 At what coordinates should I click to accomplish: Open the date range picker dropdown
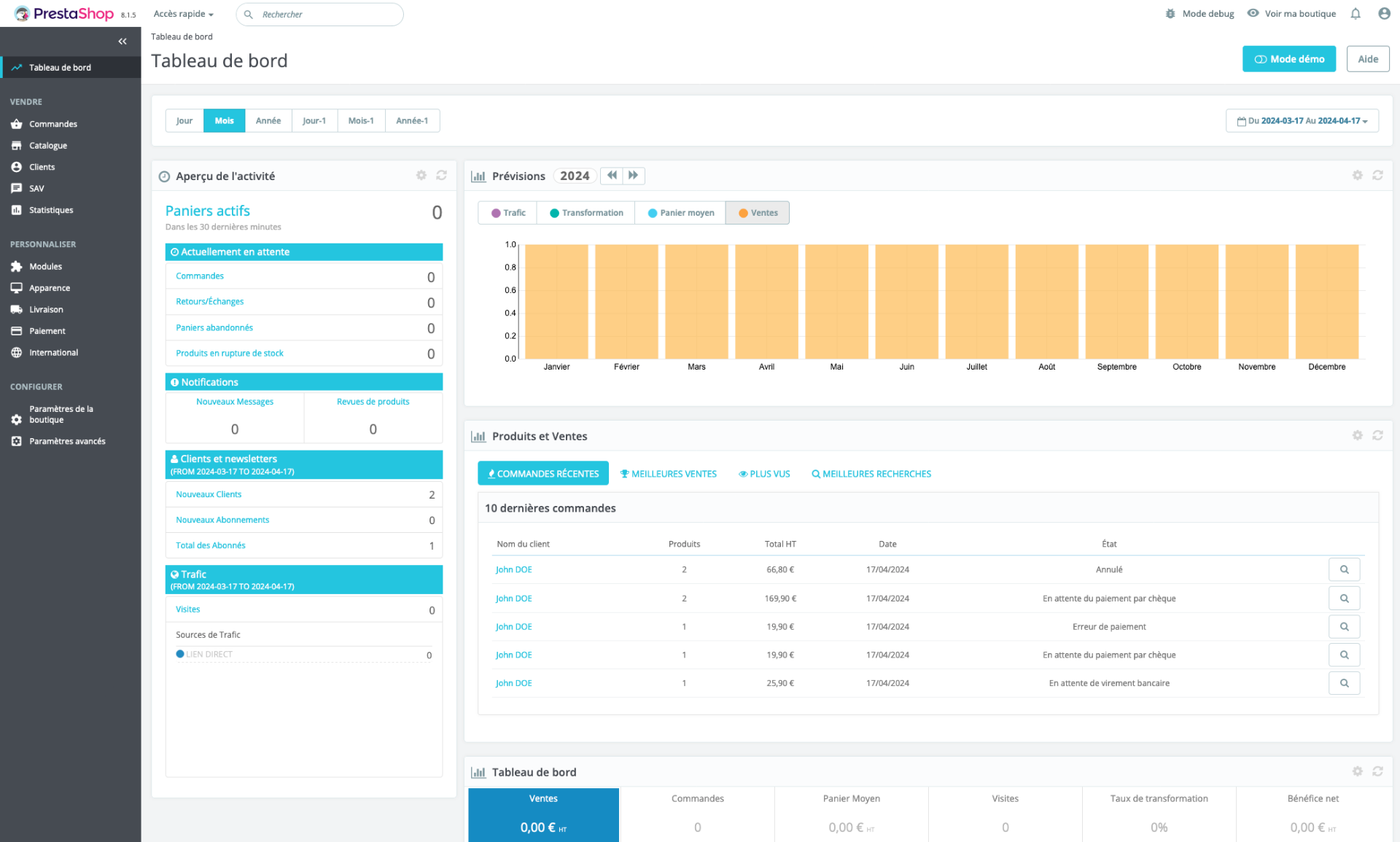coord(1302,121)
